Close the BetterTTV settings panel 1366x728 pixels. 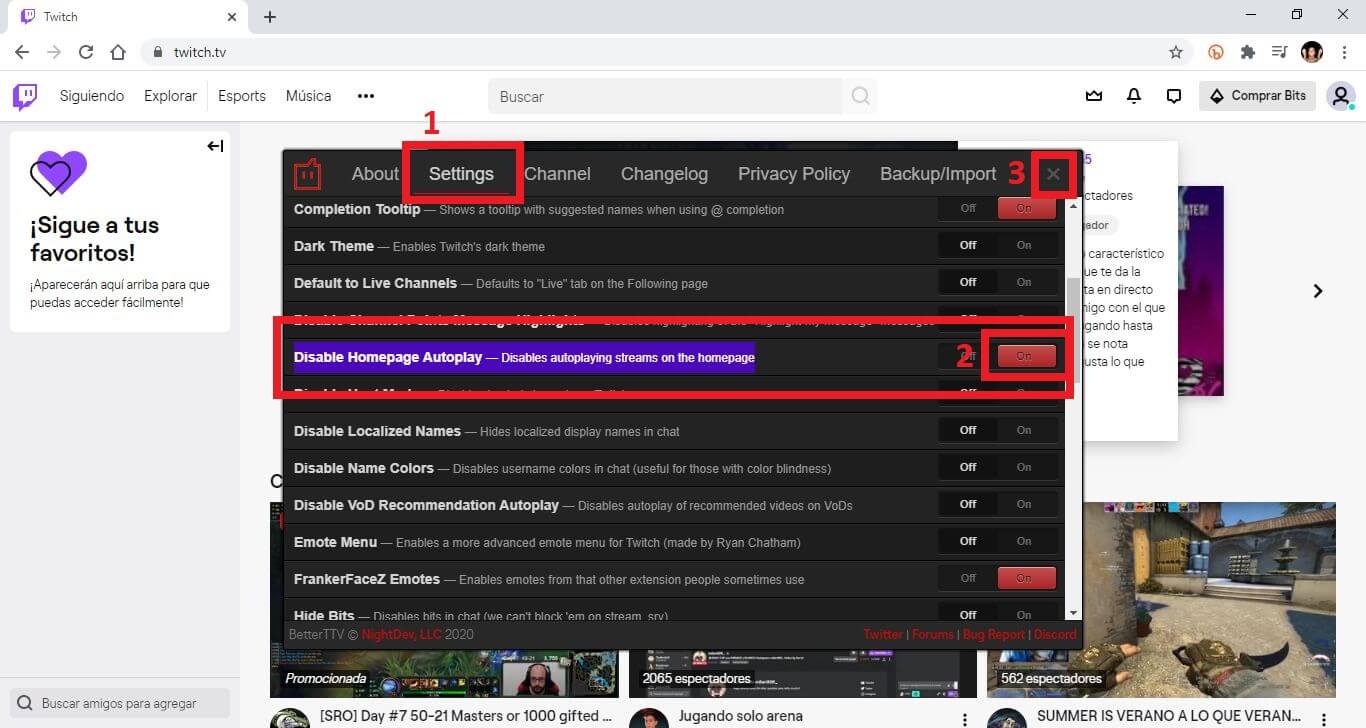click(1053, 174)
